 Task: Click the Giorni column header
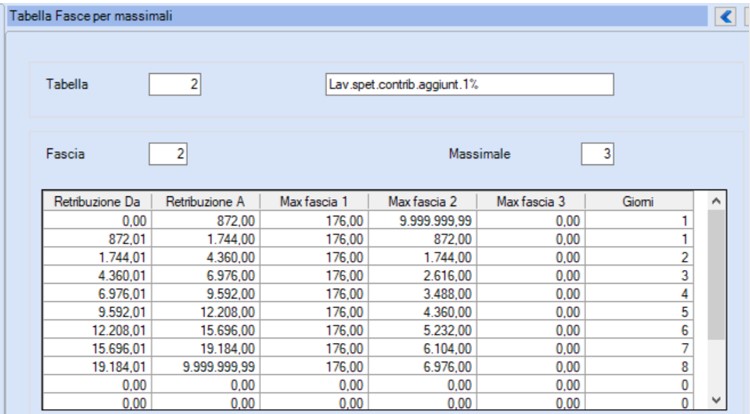(639, 202)
